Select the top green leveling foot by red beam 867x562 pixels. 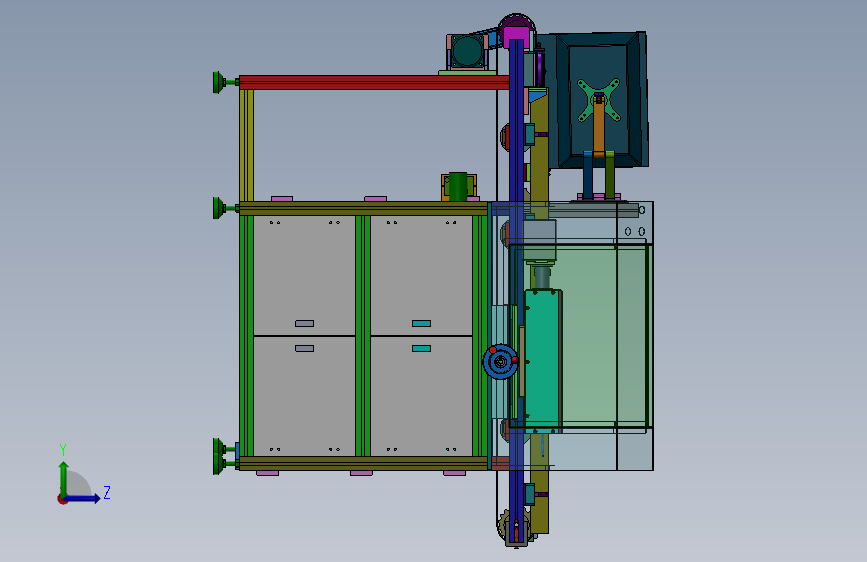[221, 82]
